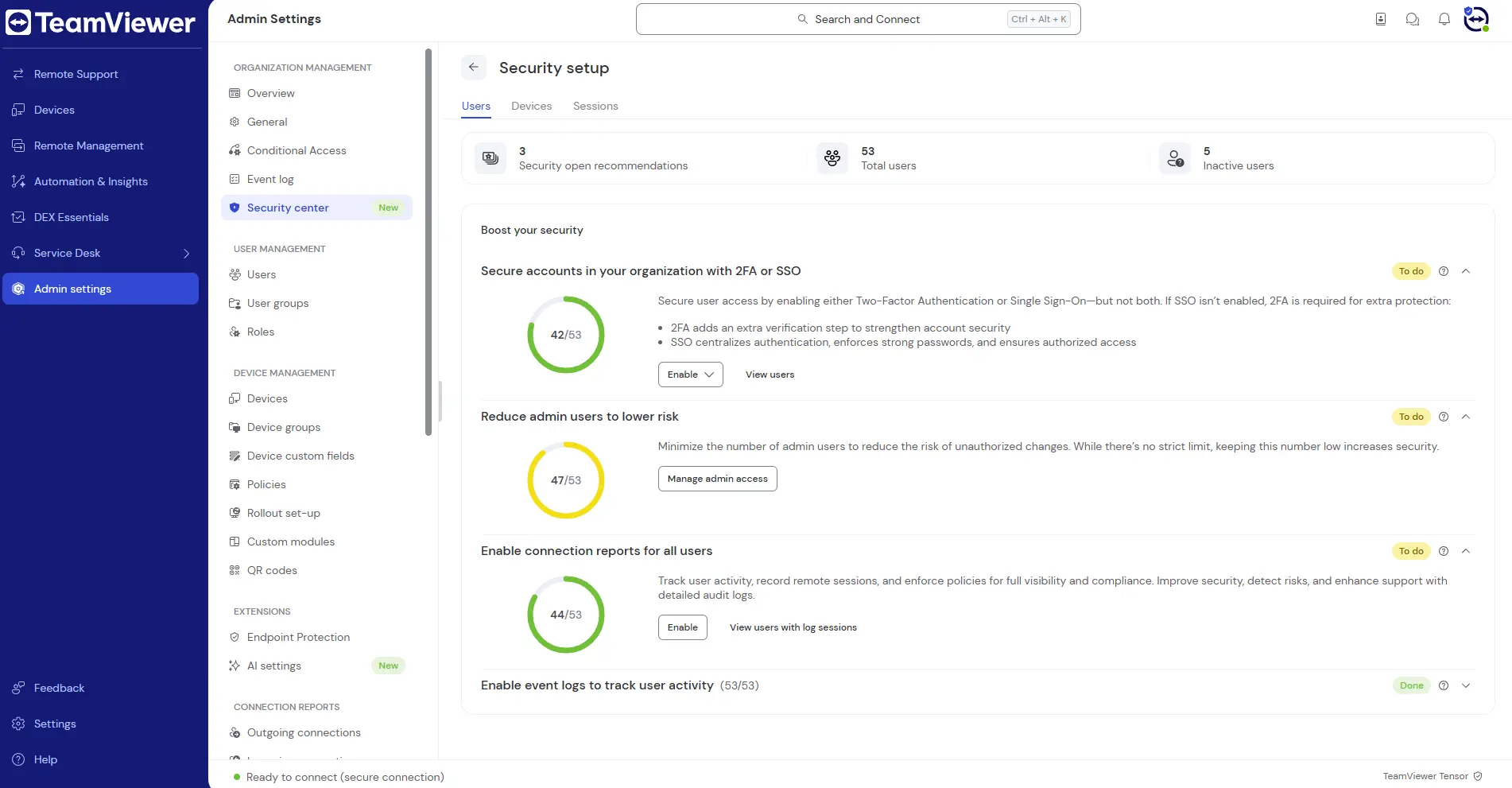Show help for Enable connection reports section

coord(1444,551)
